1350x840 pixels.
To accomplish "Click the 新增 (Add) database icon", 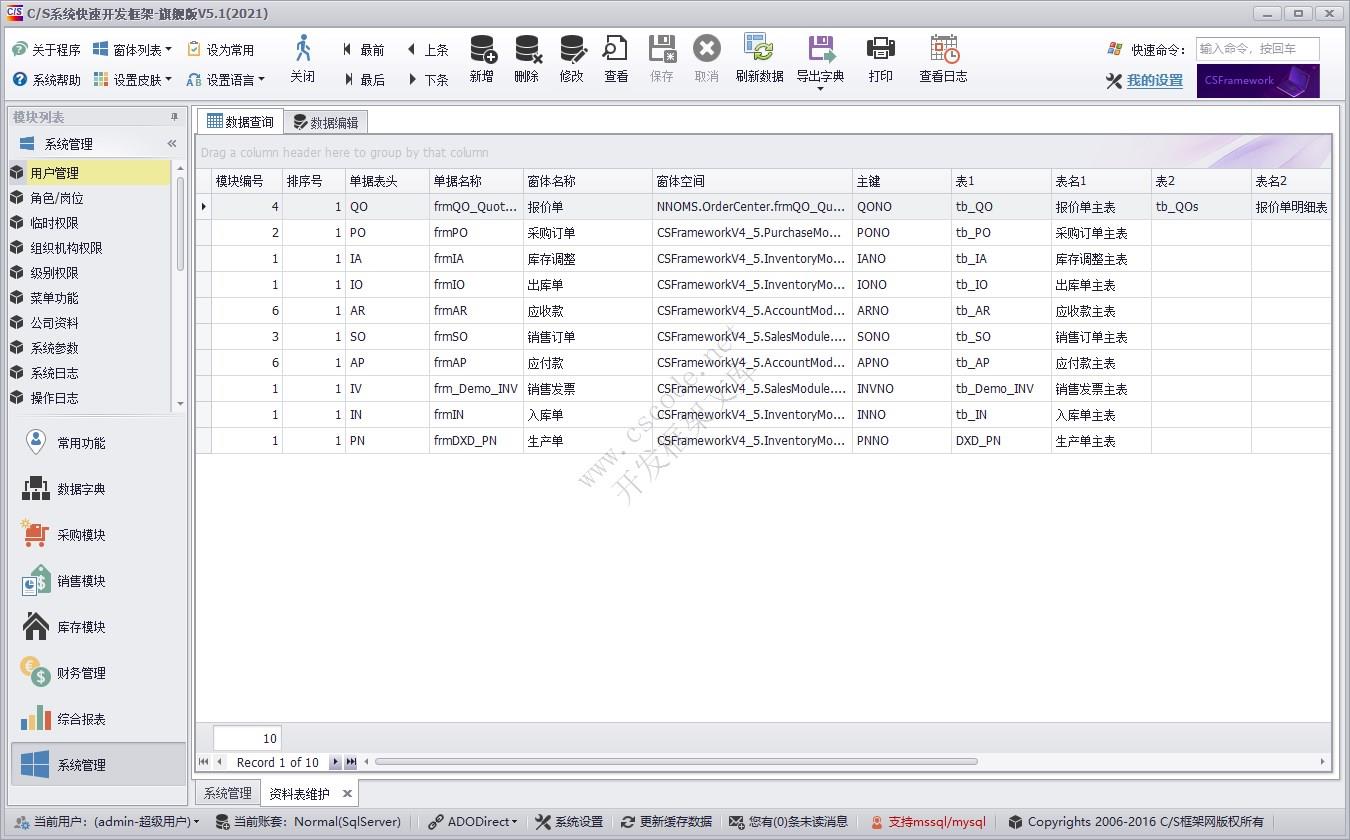I will (482, 49).
